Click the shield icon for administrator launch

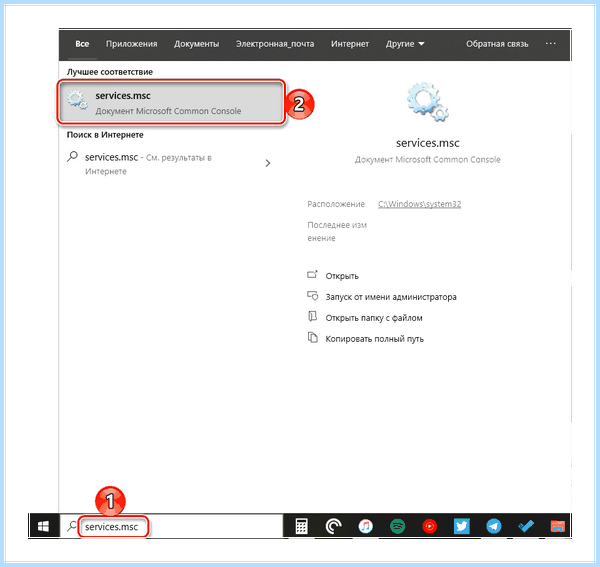[312, 296]
